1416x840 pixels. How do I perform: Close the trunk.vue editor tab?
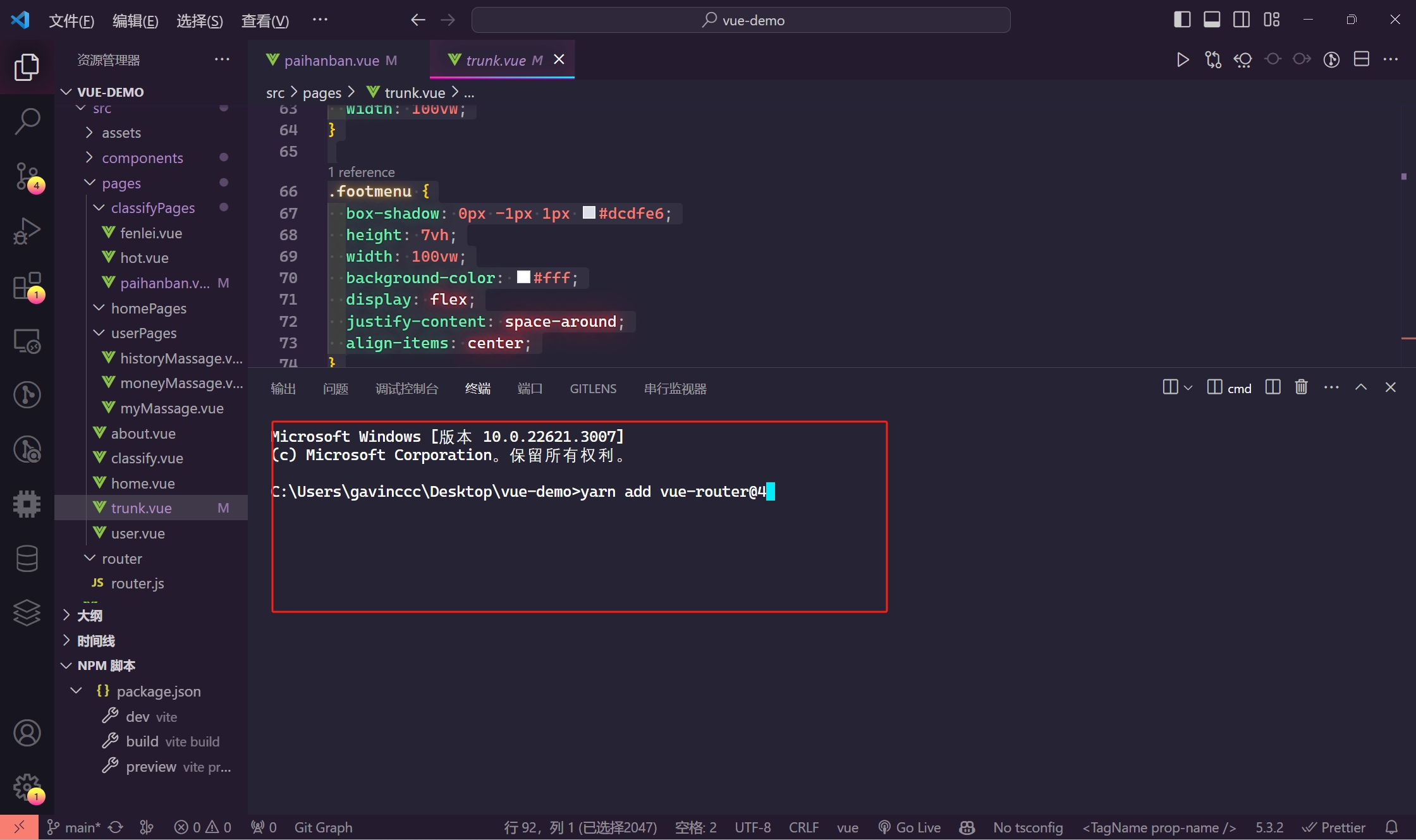click(559, 59)
